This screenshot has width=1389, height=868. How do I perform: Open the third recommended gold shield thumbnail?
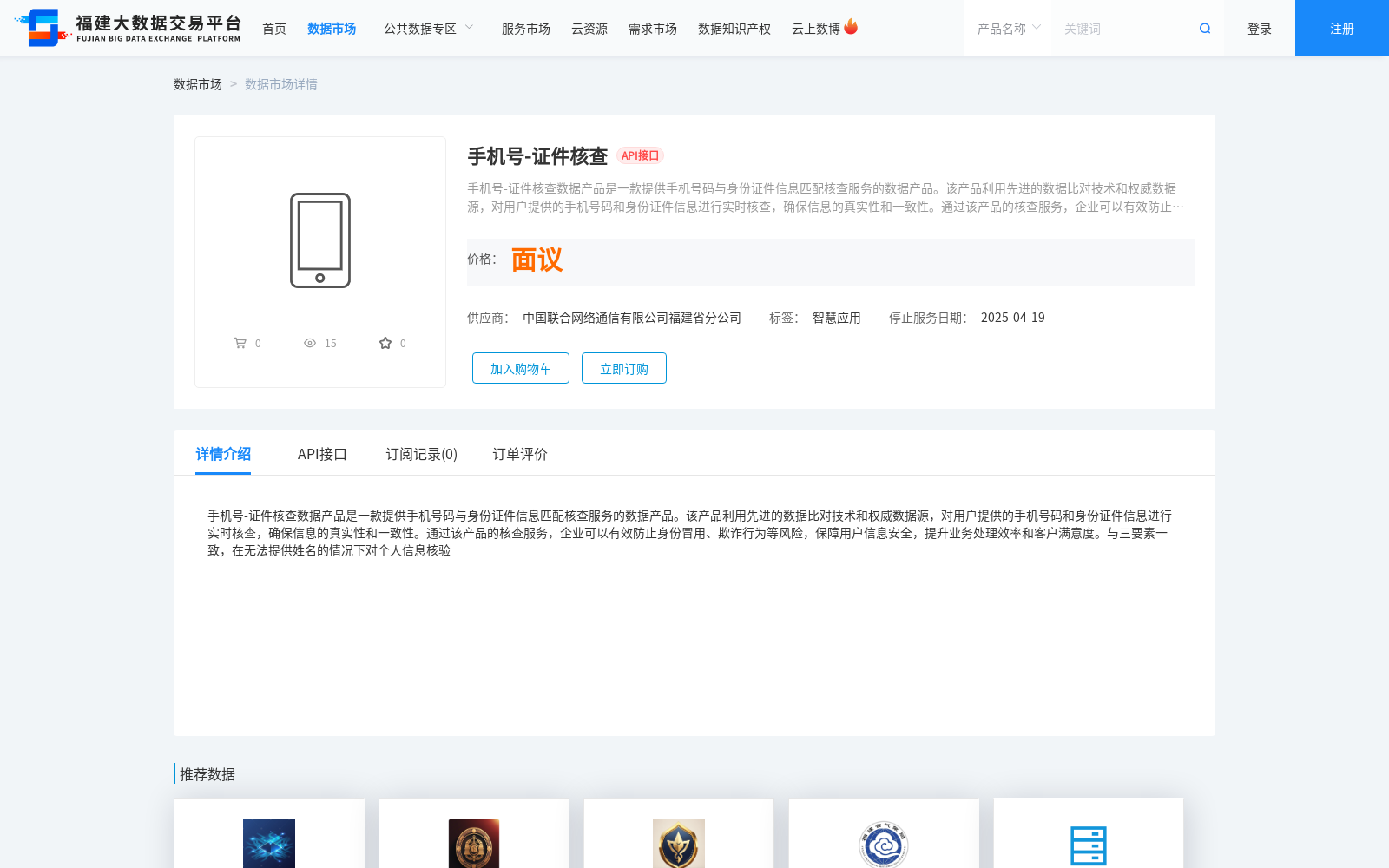click(x=679, y=844)
